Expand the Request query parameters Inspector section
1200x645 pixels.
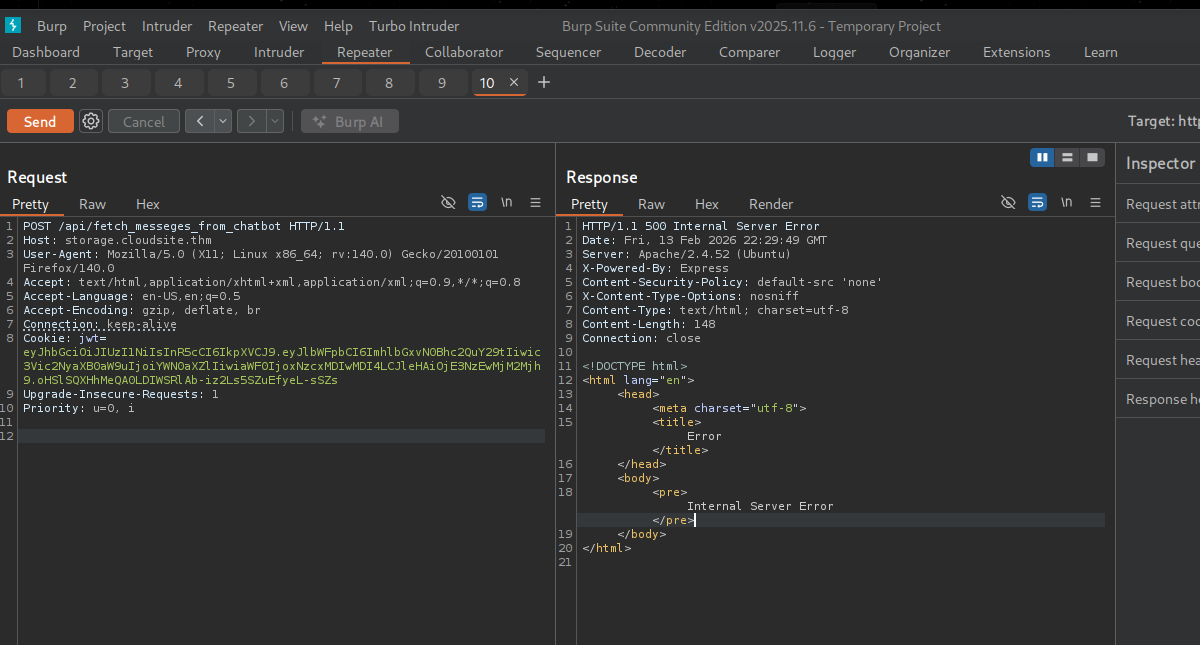pos(1162,243)
